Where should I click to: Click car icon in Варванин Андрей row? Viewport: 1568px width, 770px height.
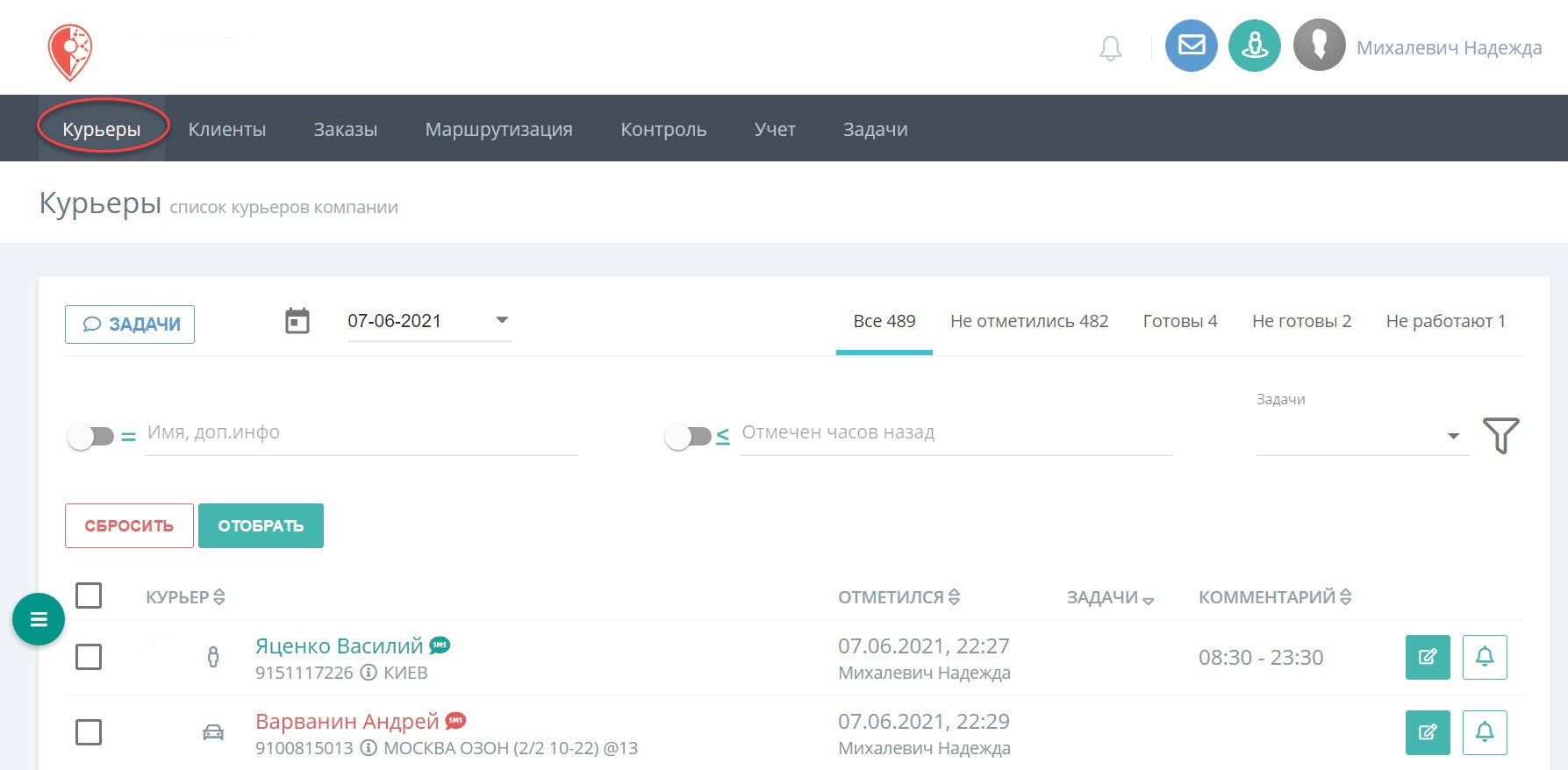213,732
